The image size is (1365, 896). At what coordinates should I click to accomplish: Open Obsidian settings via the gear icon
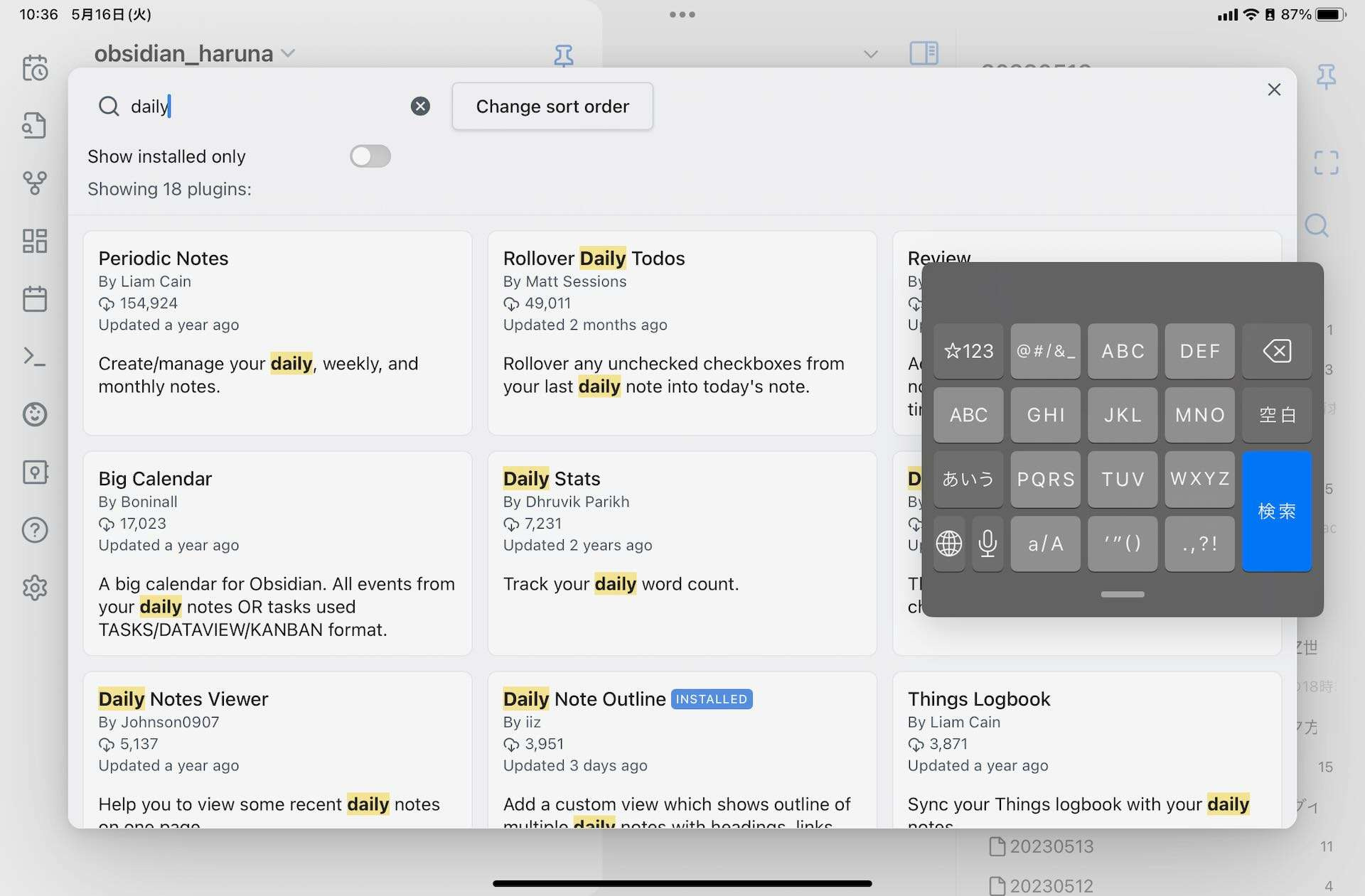[x=35, y=588]
